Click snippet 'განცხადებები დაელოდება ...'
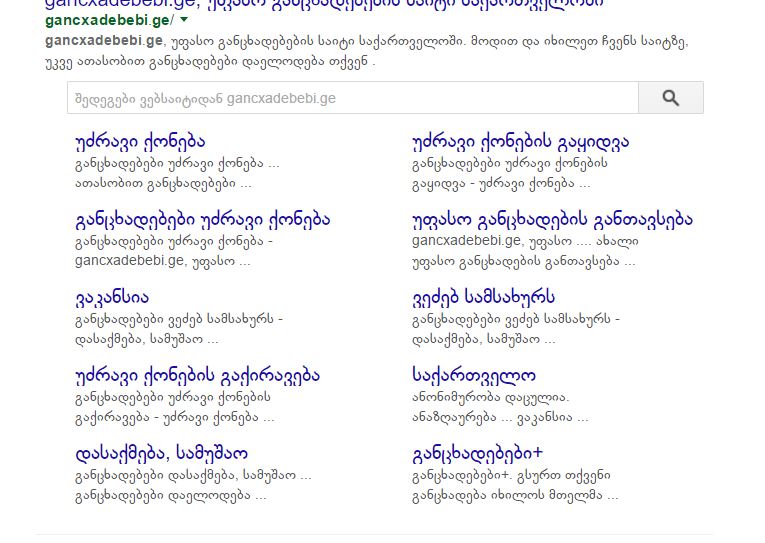 [x=171, y=496]
